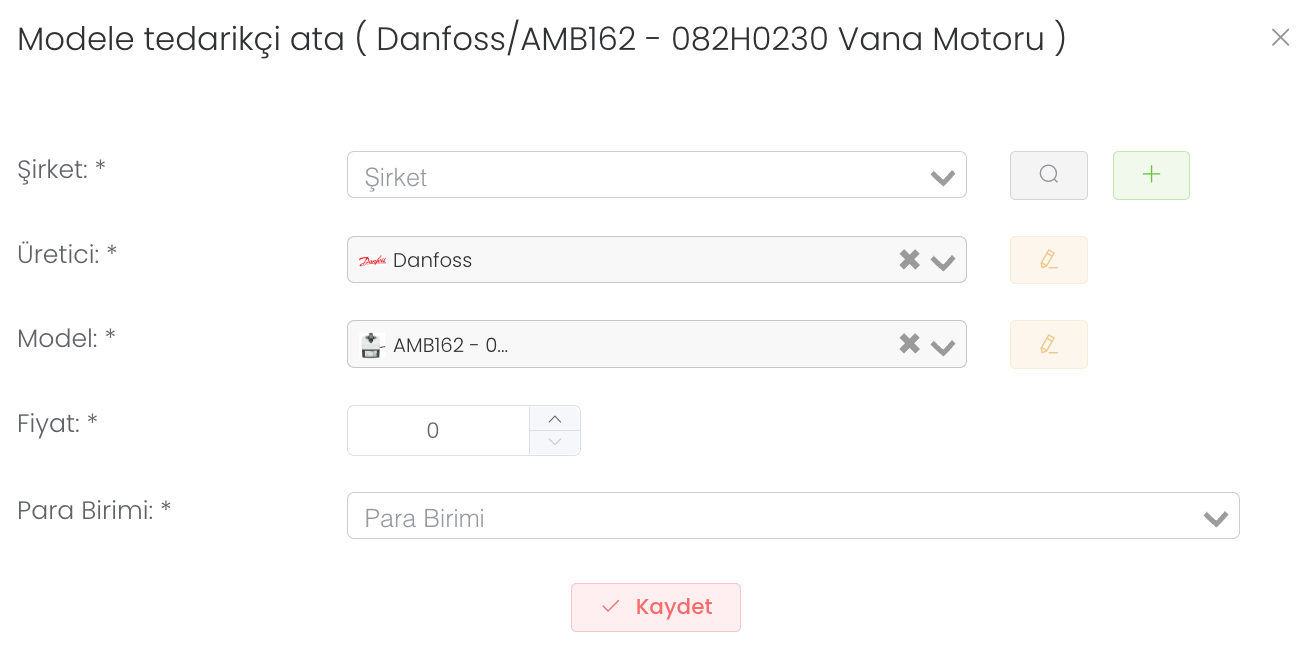
Task: Expand the Üretici dropdown arrow
Action: (942, 262)
